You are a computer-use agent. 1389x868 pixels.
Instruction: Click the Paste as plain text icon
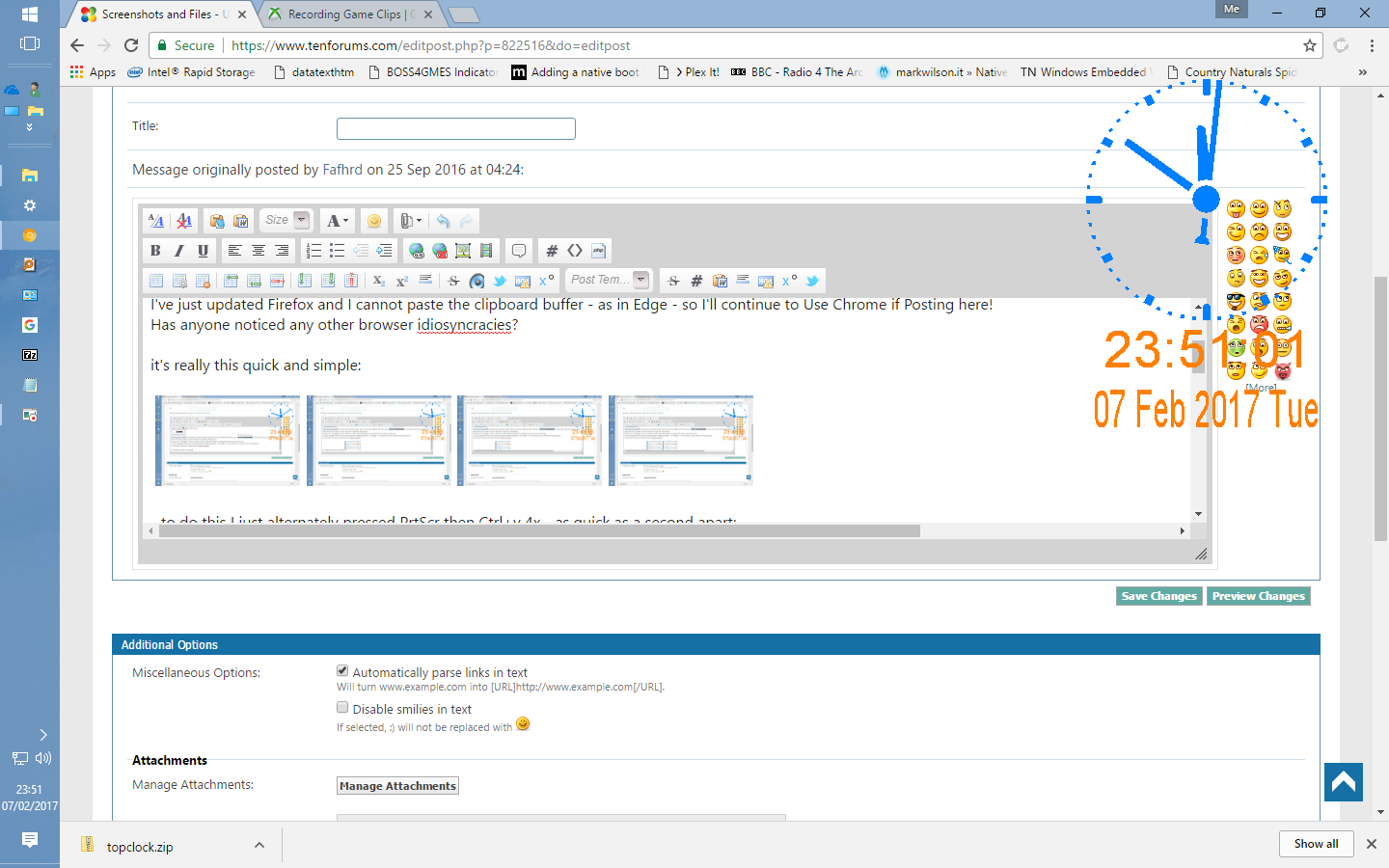pyautogui.click(x=217, y=221)
